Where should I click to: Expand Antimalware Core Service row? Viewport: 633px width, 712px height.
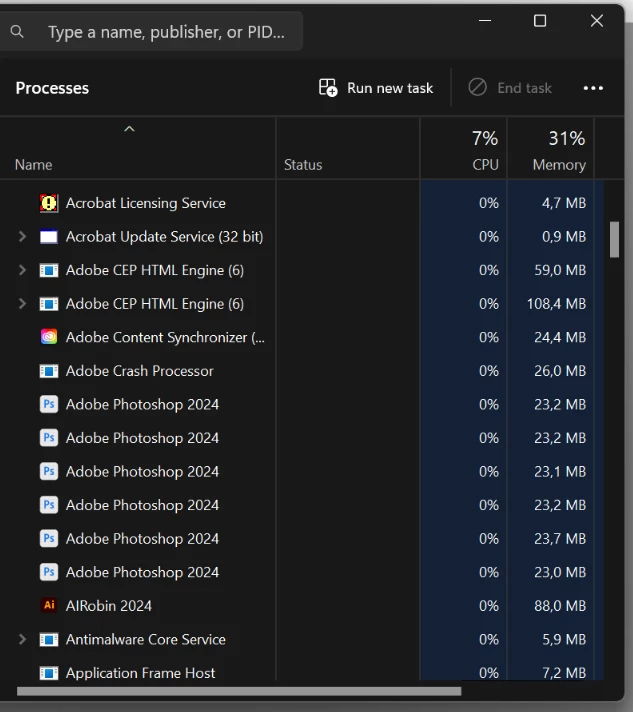point(22,639)
